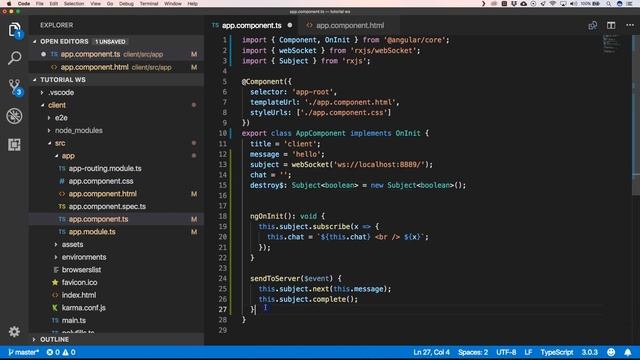Click the master branch indicator
Screen dimensions: 640x360
[x=23, y=352]
